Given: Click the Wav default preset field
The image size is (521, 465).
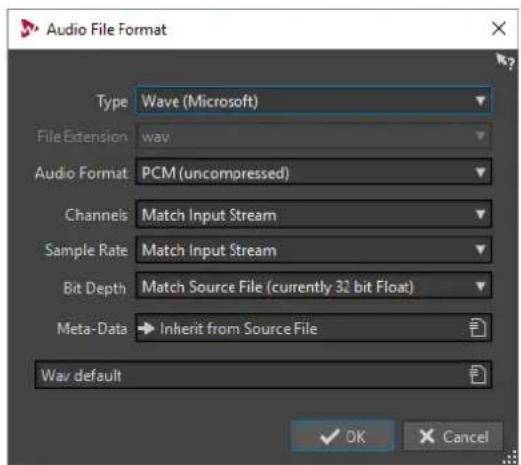Looking at the screenshot, I should (x=263, y=375).
